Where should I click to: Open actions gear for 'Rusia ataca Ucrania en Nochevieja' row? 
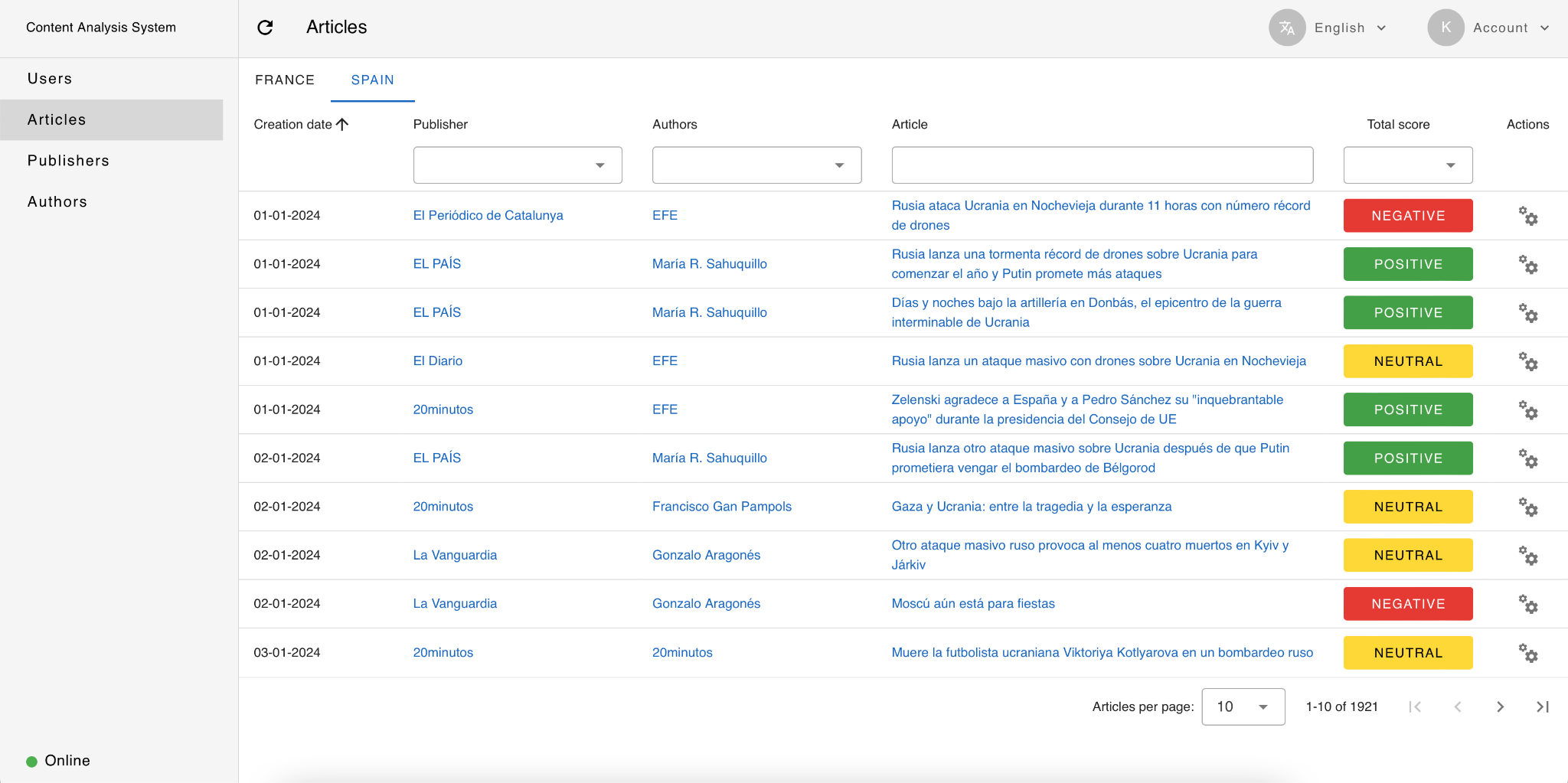1528,216
